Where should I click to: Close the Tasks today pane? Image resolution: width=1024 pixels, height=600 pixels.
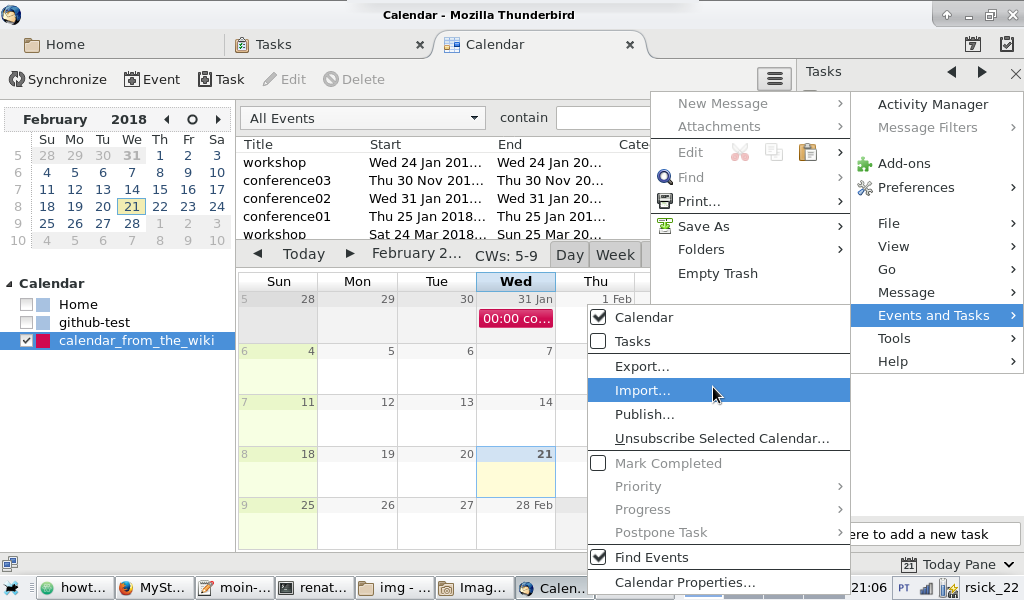point(1016,73)
